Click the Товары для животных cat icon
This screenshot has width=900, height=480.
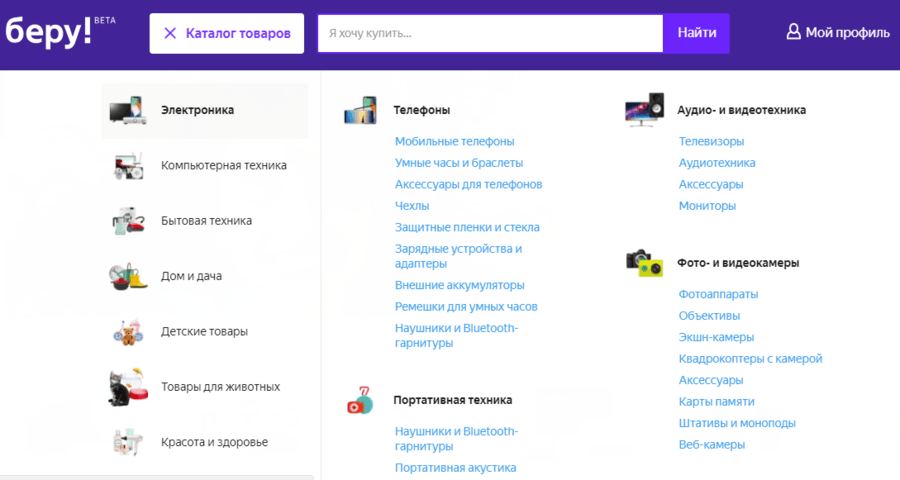(x=128, y=387)
